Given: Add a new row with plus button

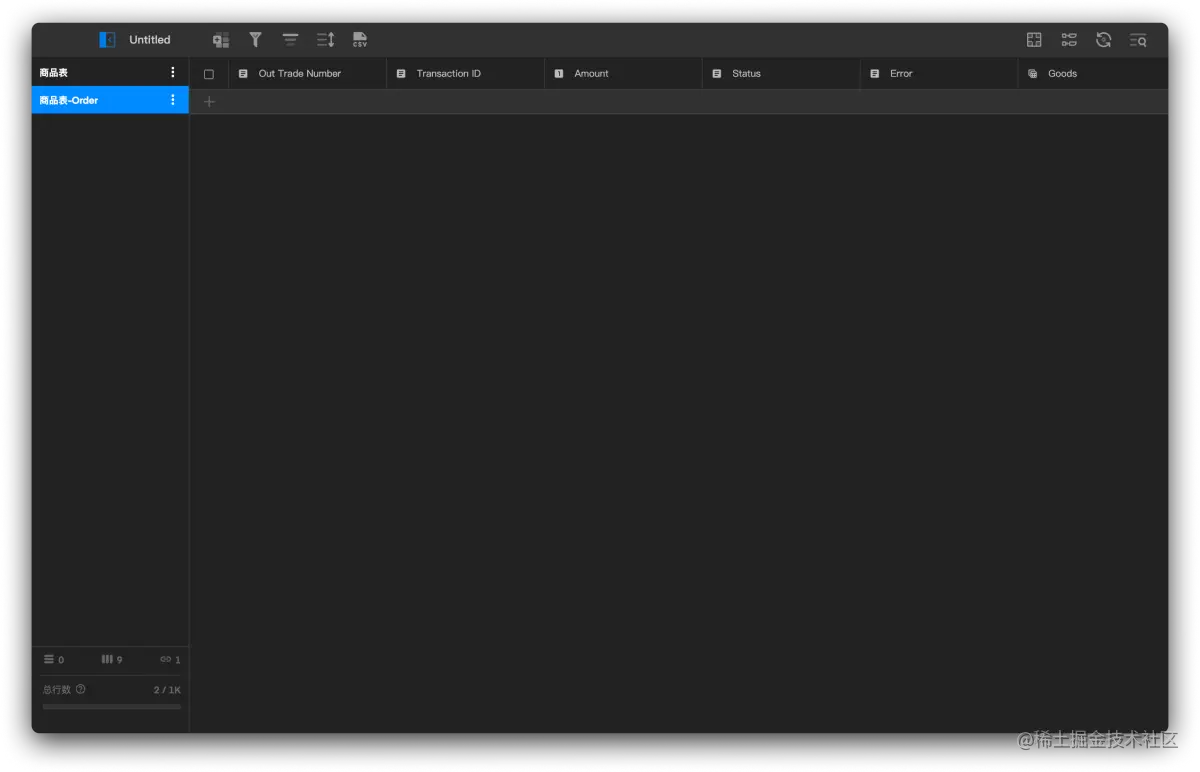Looking at the screenshot, I should (x=209, y=102).
